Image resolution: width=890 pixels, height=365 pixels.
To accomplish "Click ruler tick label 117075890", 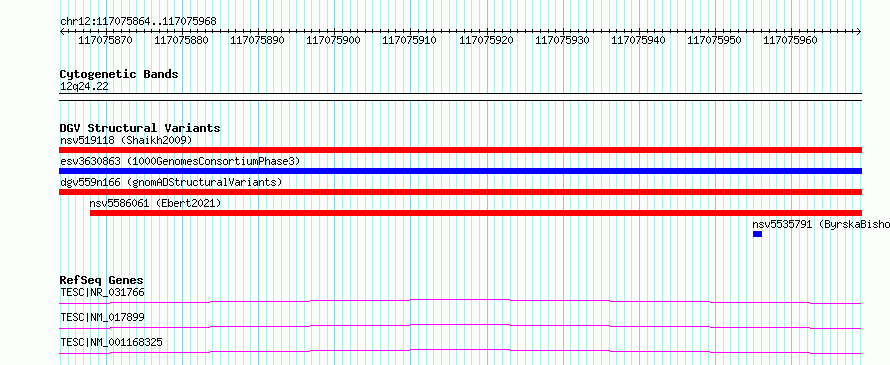I will click(x=257, y=40).
